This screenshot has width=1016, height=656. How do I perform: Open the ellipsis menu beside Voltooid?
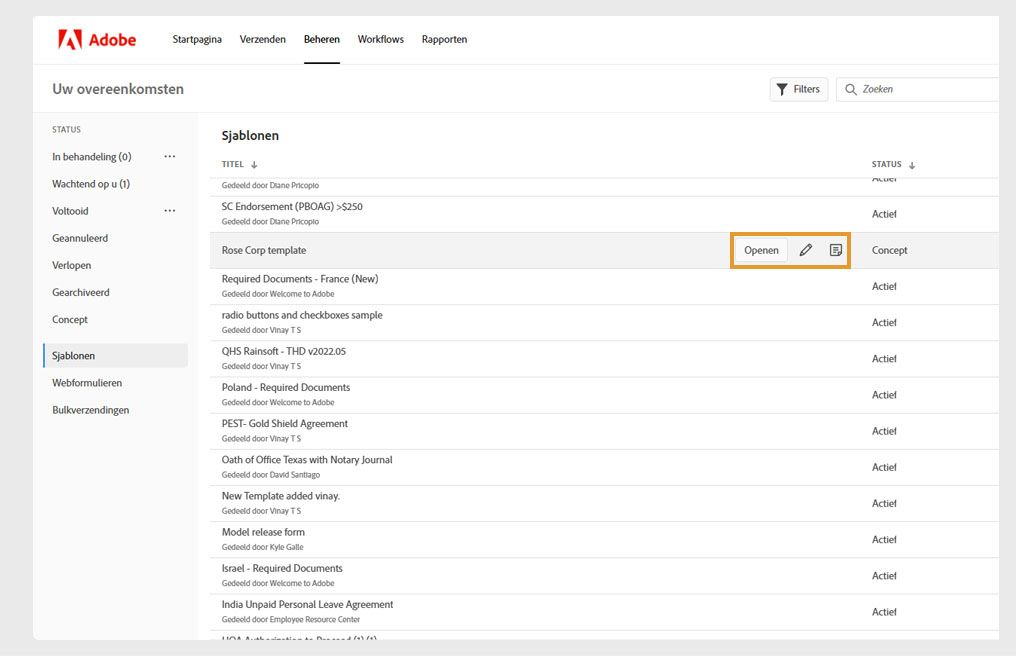coord(170,211)
